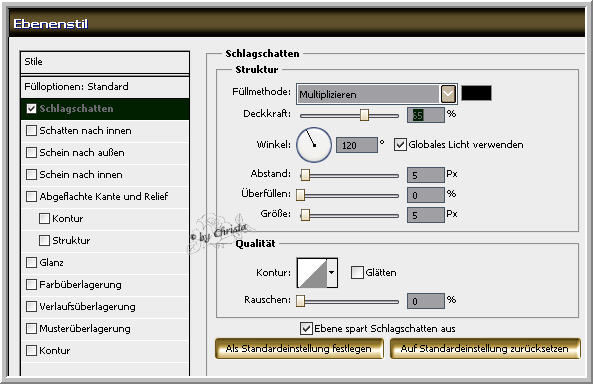Enable the Glanz checkbox
Image resolution: width=593 pixels, height=384 pixels.
tap(31, 263)
